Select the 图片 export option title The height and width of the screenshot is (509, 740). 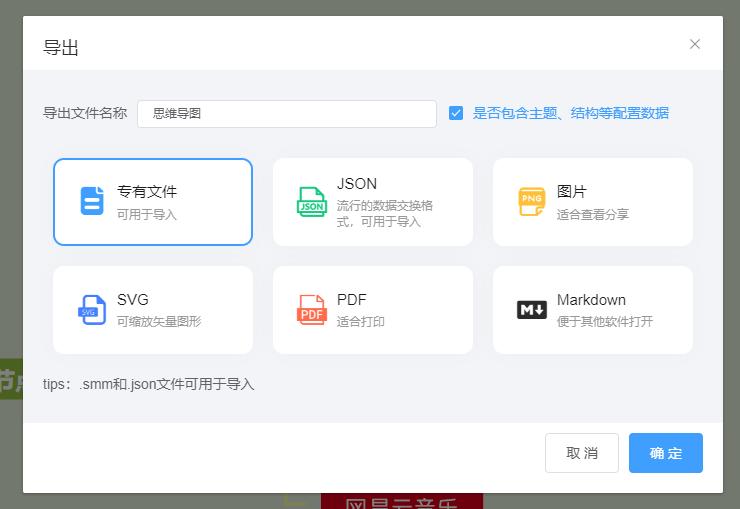(572, 192)
